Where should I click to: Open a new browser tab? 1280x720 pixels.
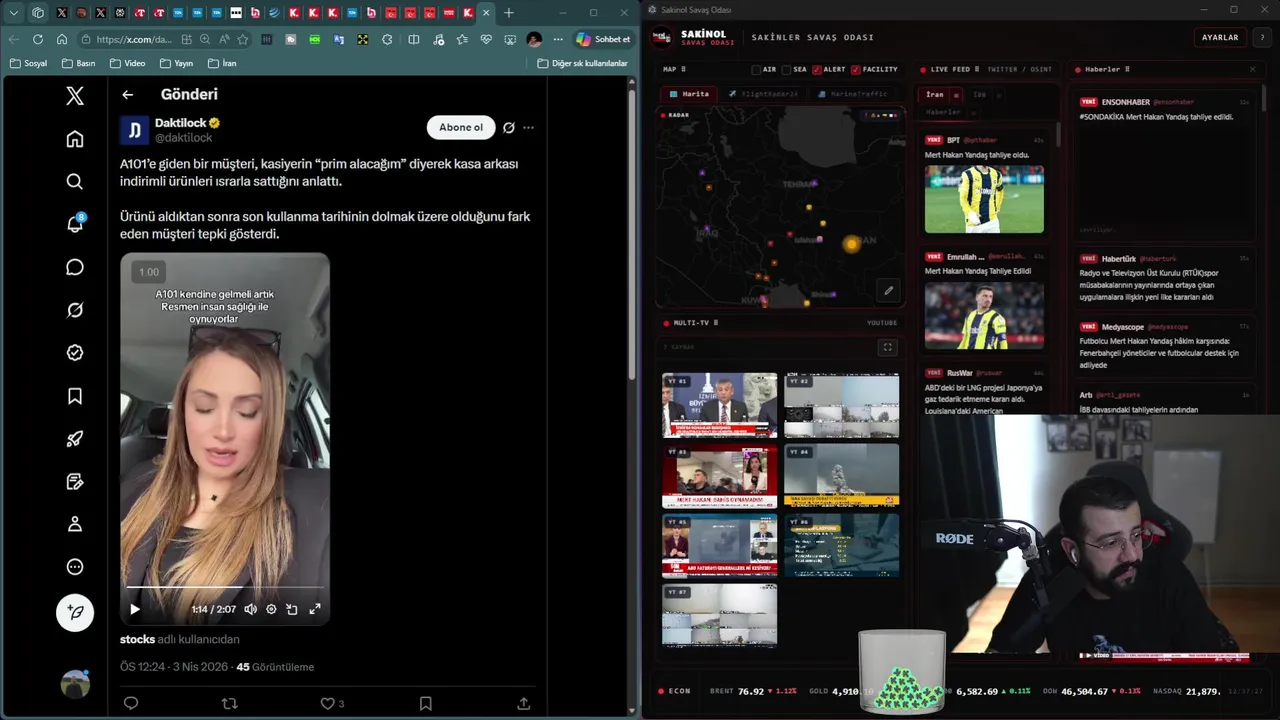[x=508, y=13]
